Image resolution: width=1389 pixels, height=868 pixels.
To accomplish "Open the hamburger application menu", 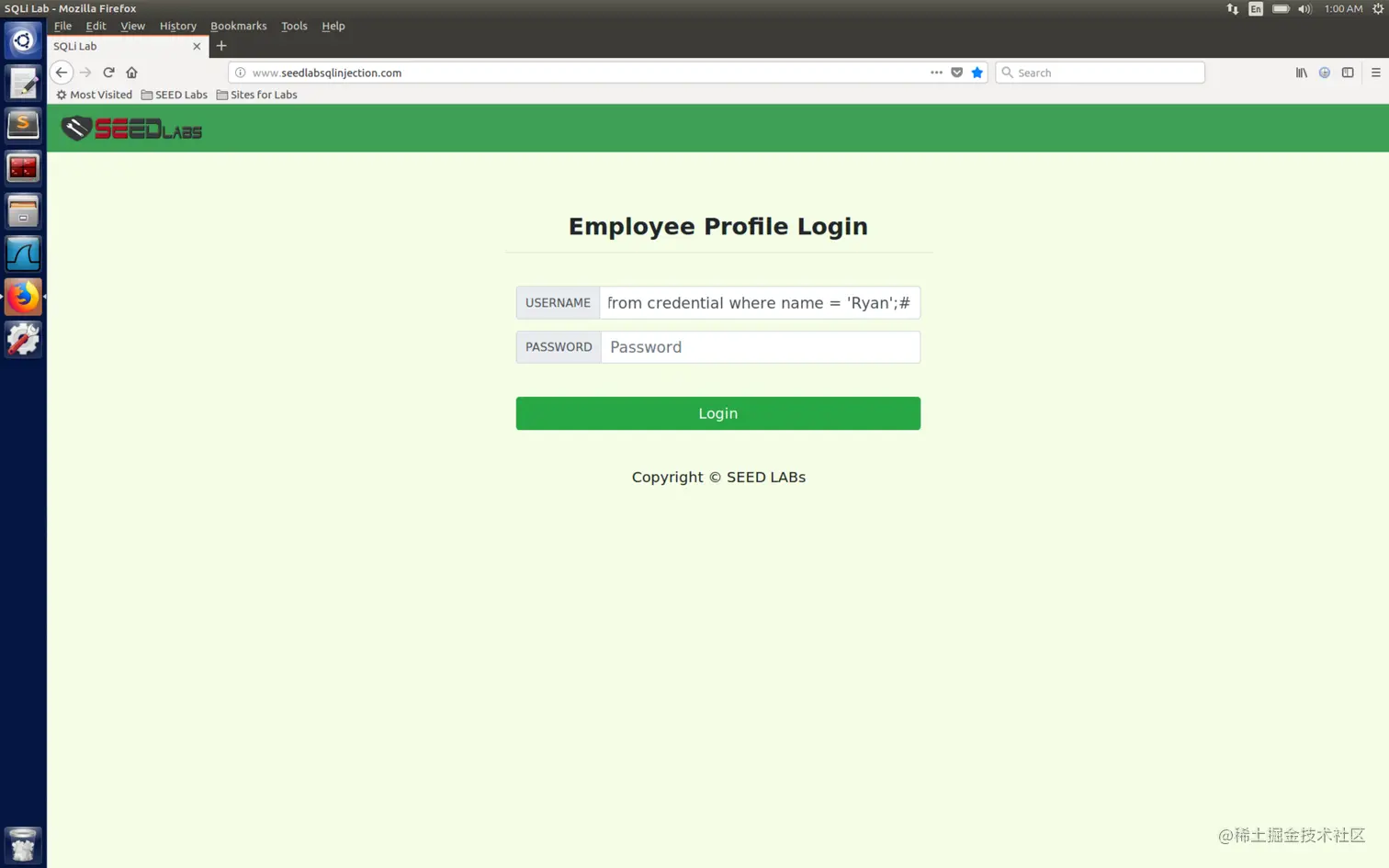I will point(1375,73).
